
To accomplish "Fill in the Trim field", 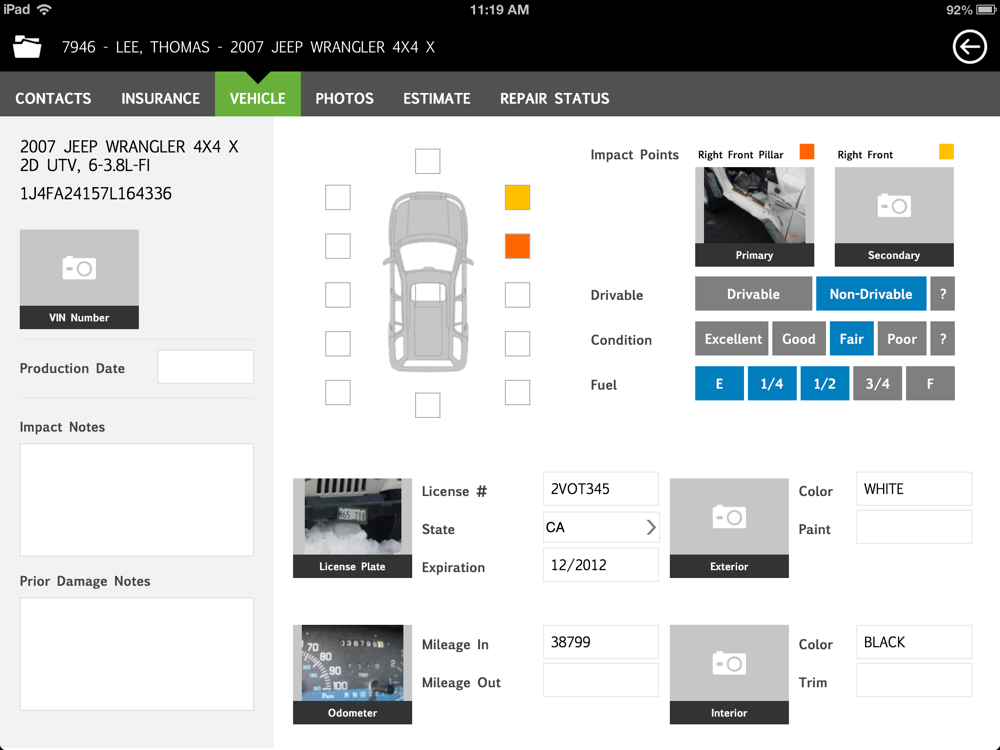I will tap(914, 680).
